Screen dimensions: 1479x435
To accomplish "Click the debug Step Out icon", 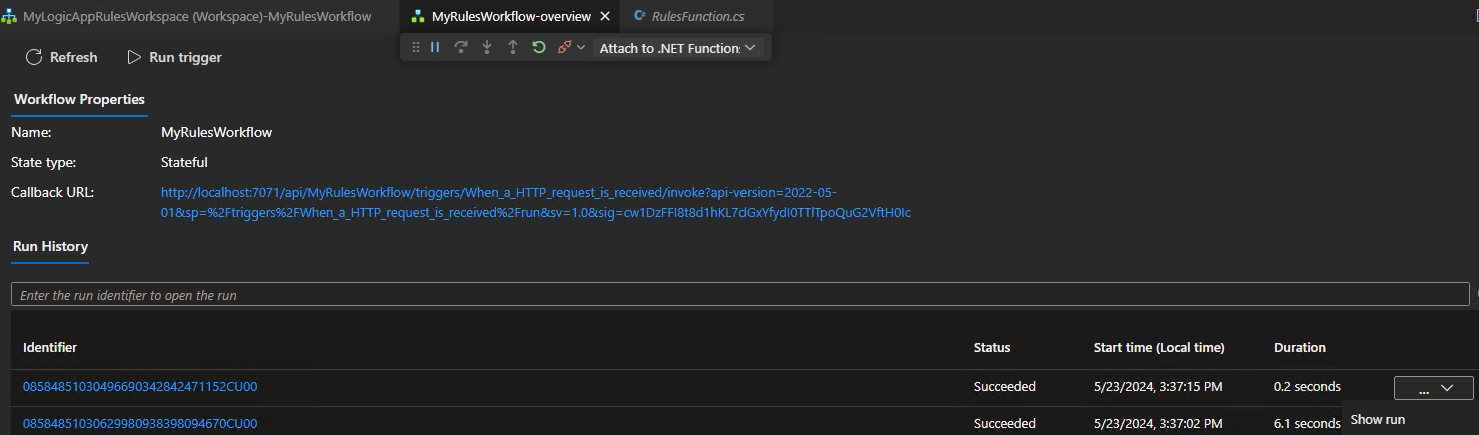I will pyautogui.click(x=513, y=47).
